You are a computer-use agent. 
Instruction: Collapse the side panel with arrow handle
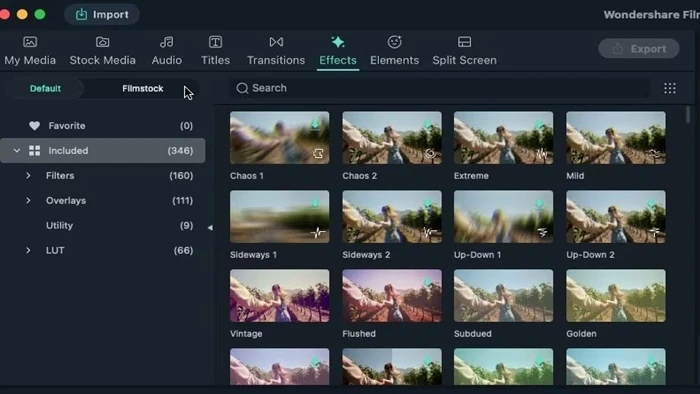coord(210,228)
